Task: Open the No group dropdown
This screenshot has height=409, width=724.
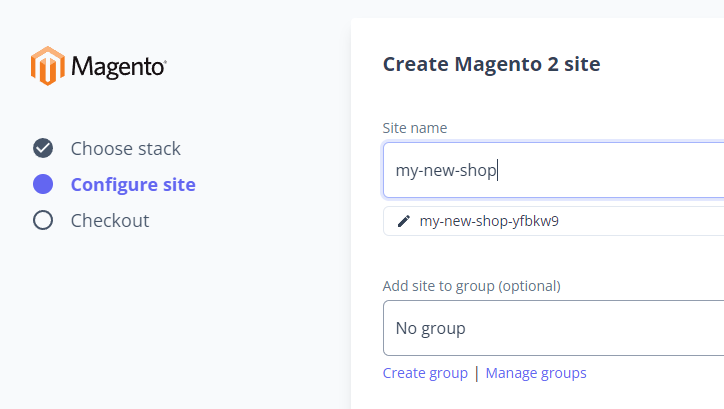Action: point(553,328)
